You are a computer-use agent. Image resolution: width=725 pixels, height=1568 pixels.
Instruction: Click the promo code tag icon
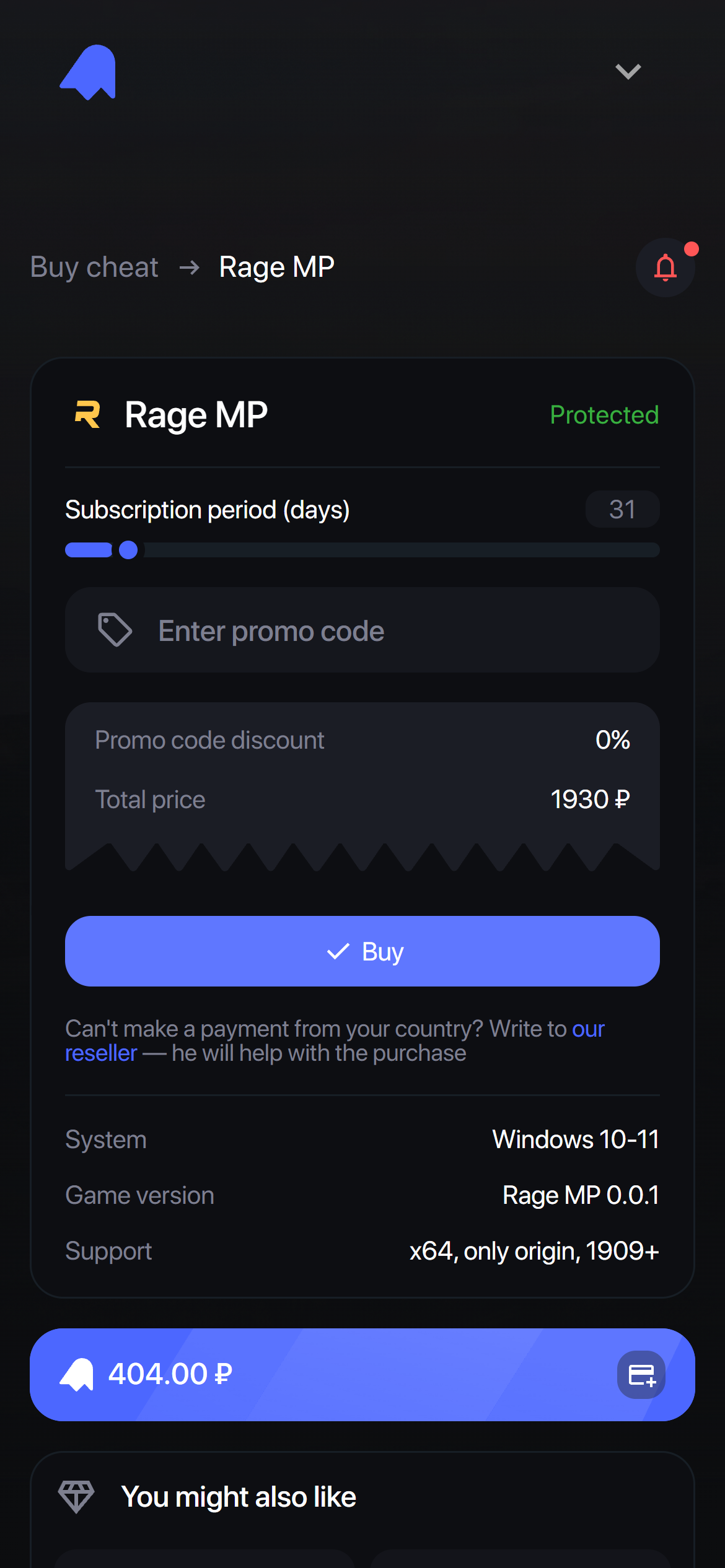(x=115, y=630)
